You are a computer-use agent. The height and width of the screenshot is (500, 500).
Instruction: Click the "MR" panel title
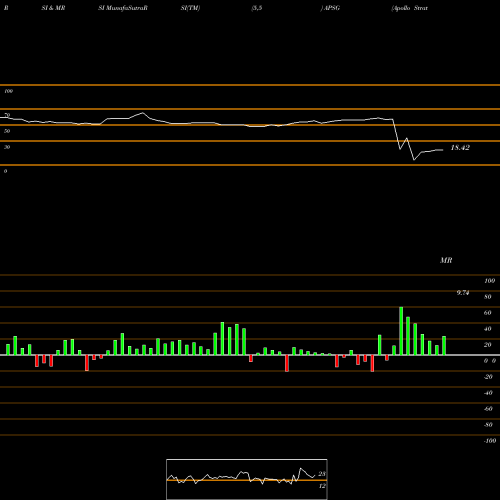(446, 260)
